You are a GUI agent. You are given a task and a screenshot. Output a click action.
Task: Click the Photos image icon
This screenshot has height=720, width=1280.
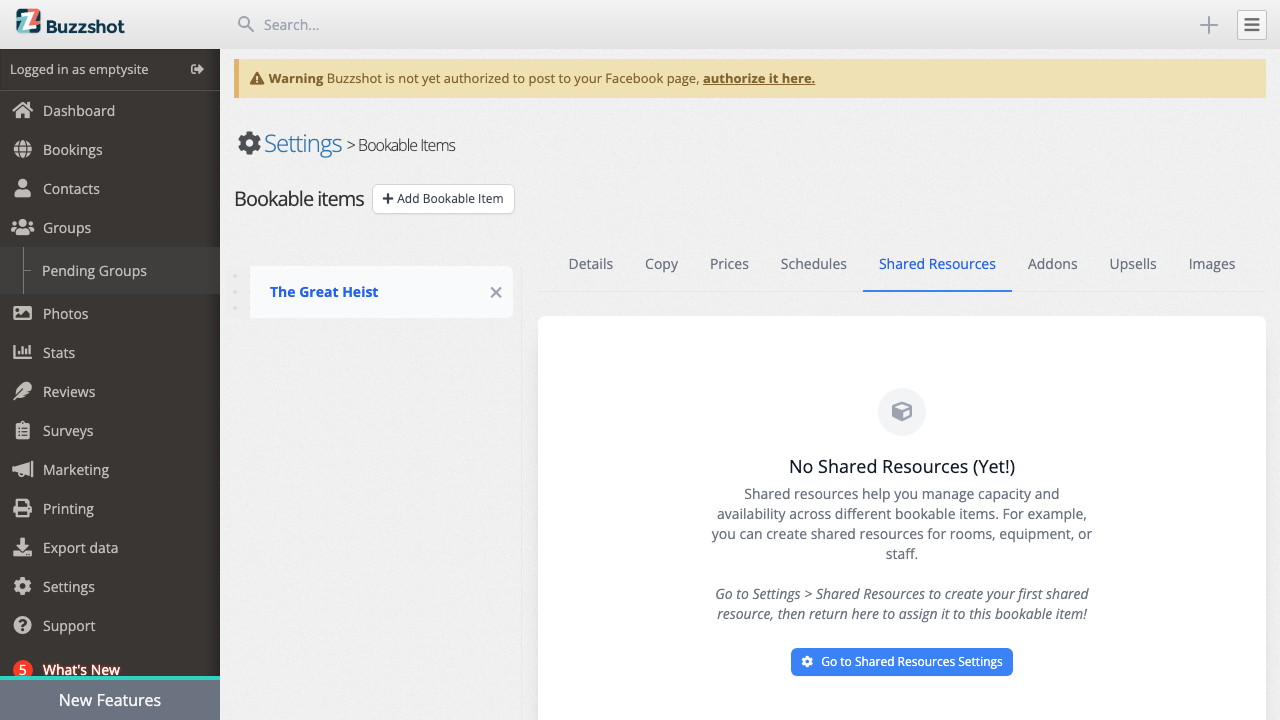[x=22, y=313]
